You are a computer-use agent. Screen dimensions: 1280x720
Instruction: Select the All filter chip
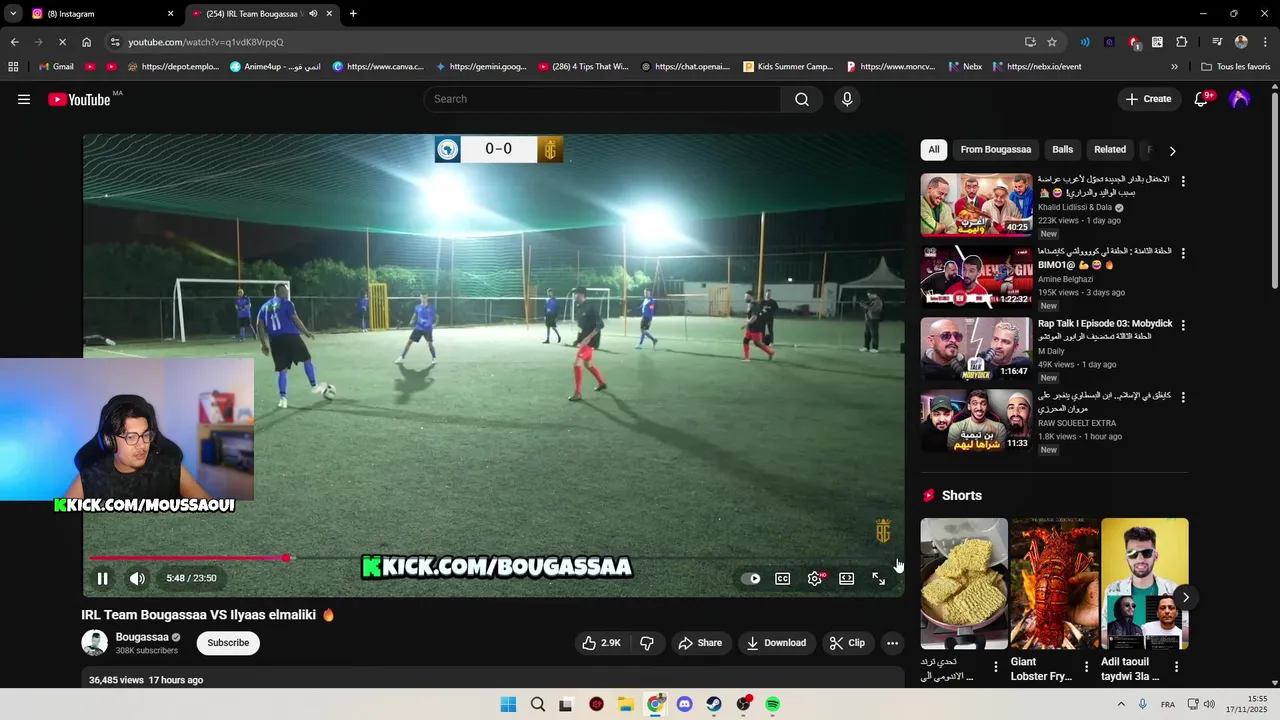click(934, 150)
